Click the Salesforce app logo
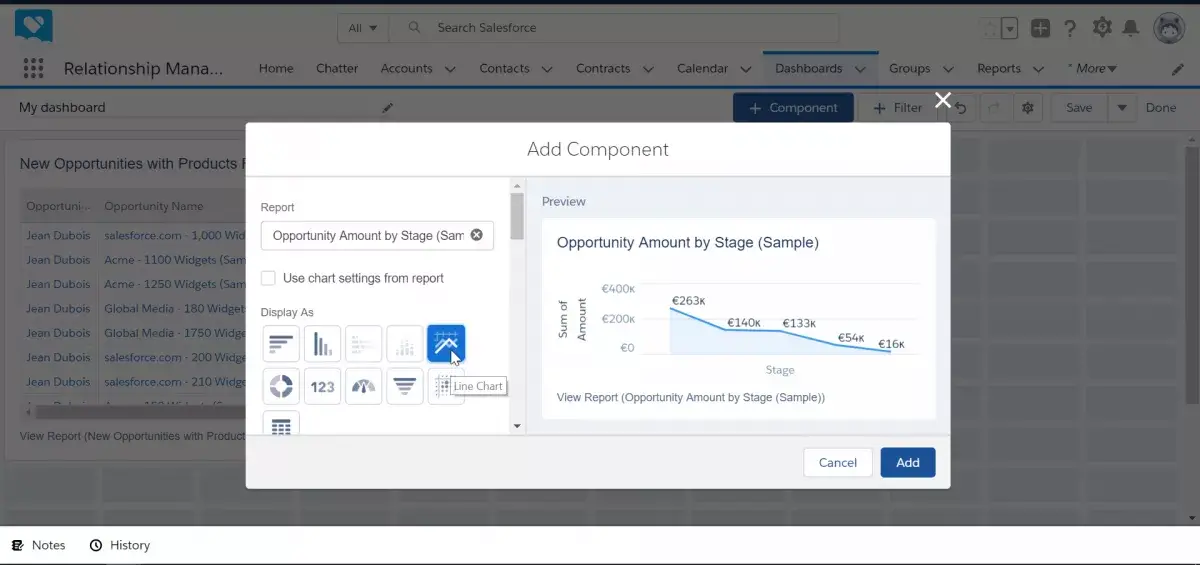Screen dimensions: 1200x565 coord(33,26)
